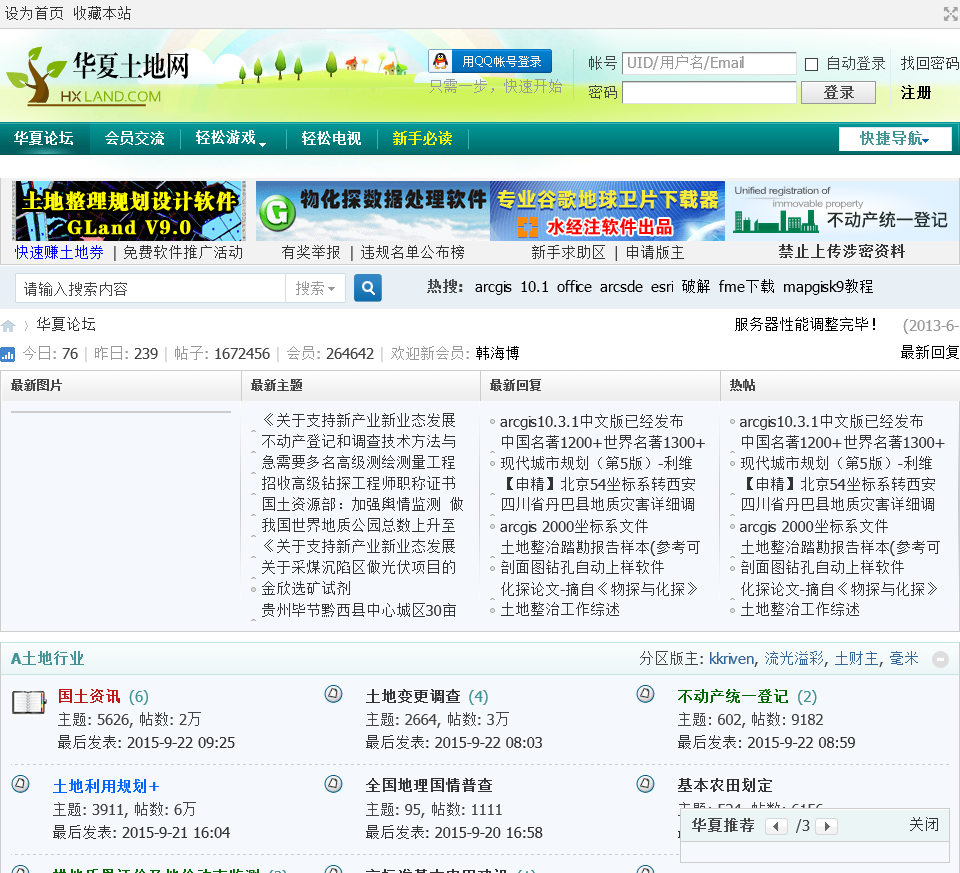Click the 登录 button

pos(838,92)
